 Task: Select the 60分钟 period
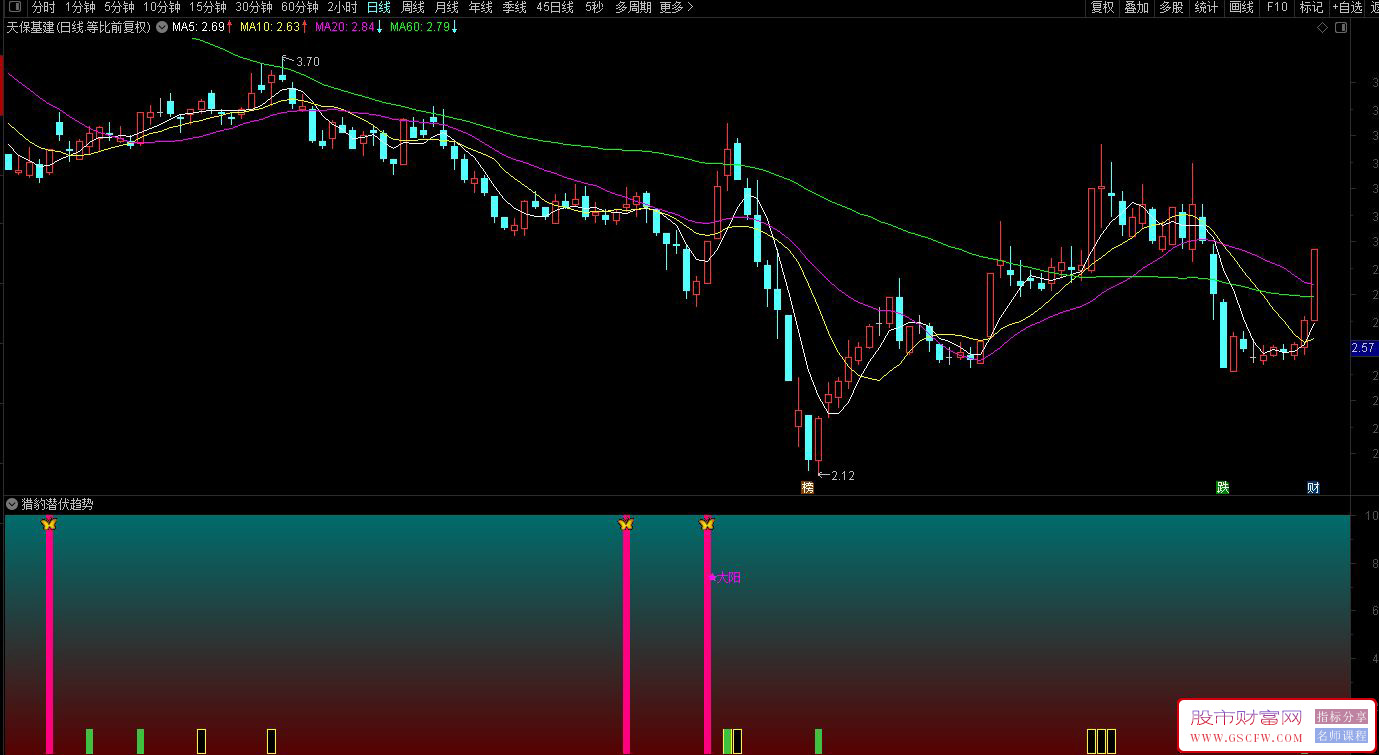[299, 7]
